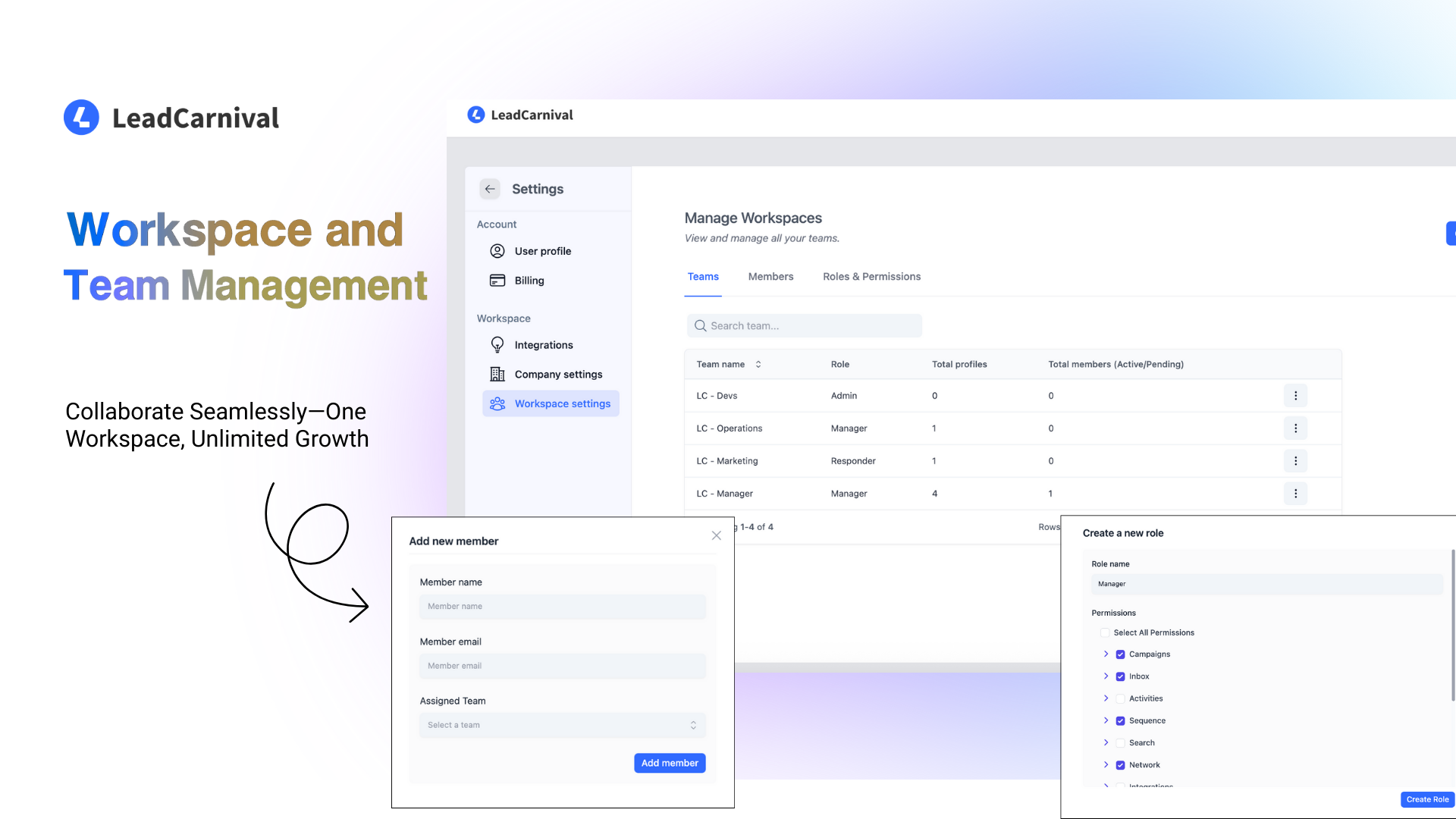Click the Search team input field
Image resolution: width=1456 pixels, height=819 pixels.
click(x=804, y=326)
